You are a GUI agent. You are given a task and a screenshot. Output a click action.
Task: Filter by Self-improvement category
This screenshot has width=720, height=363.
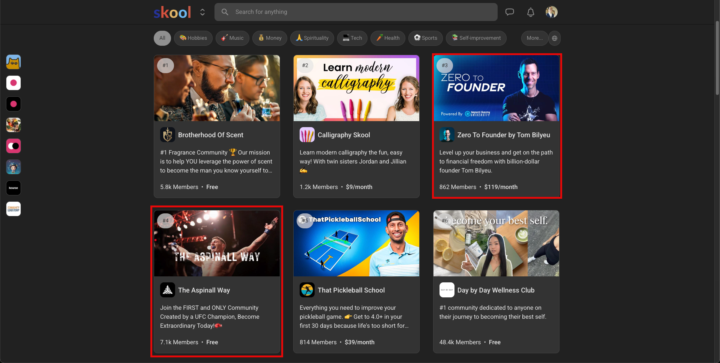click(x=476, y=39)
